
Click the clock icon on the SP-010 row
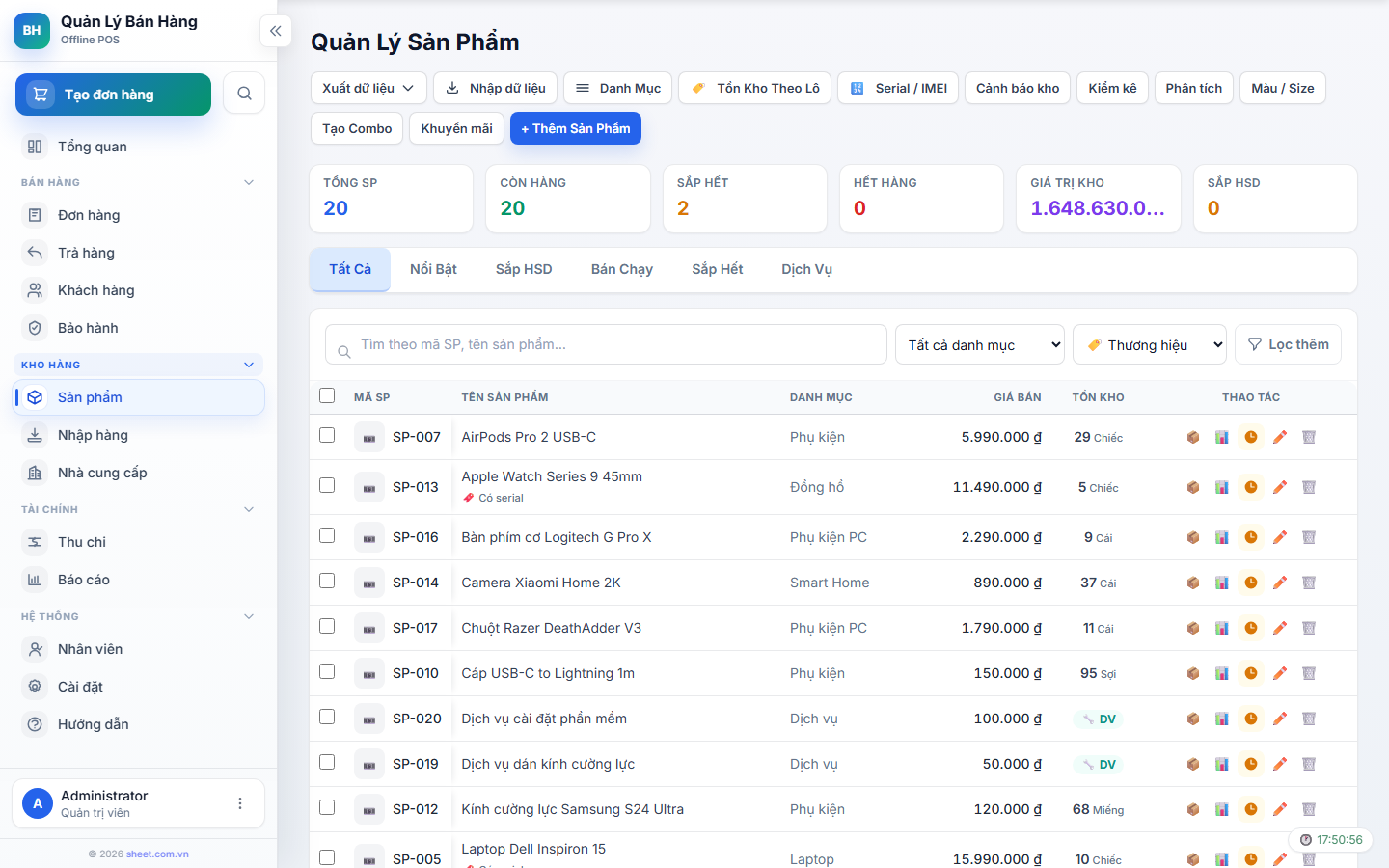1251,673
